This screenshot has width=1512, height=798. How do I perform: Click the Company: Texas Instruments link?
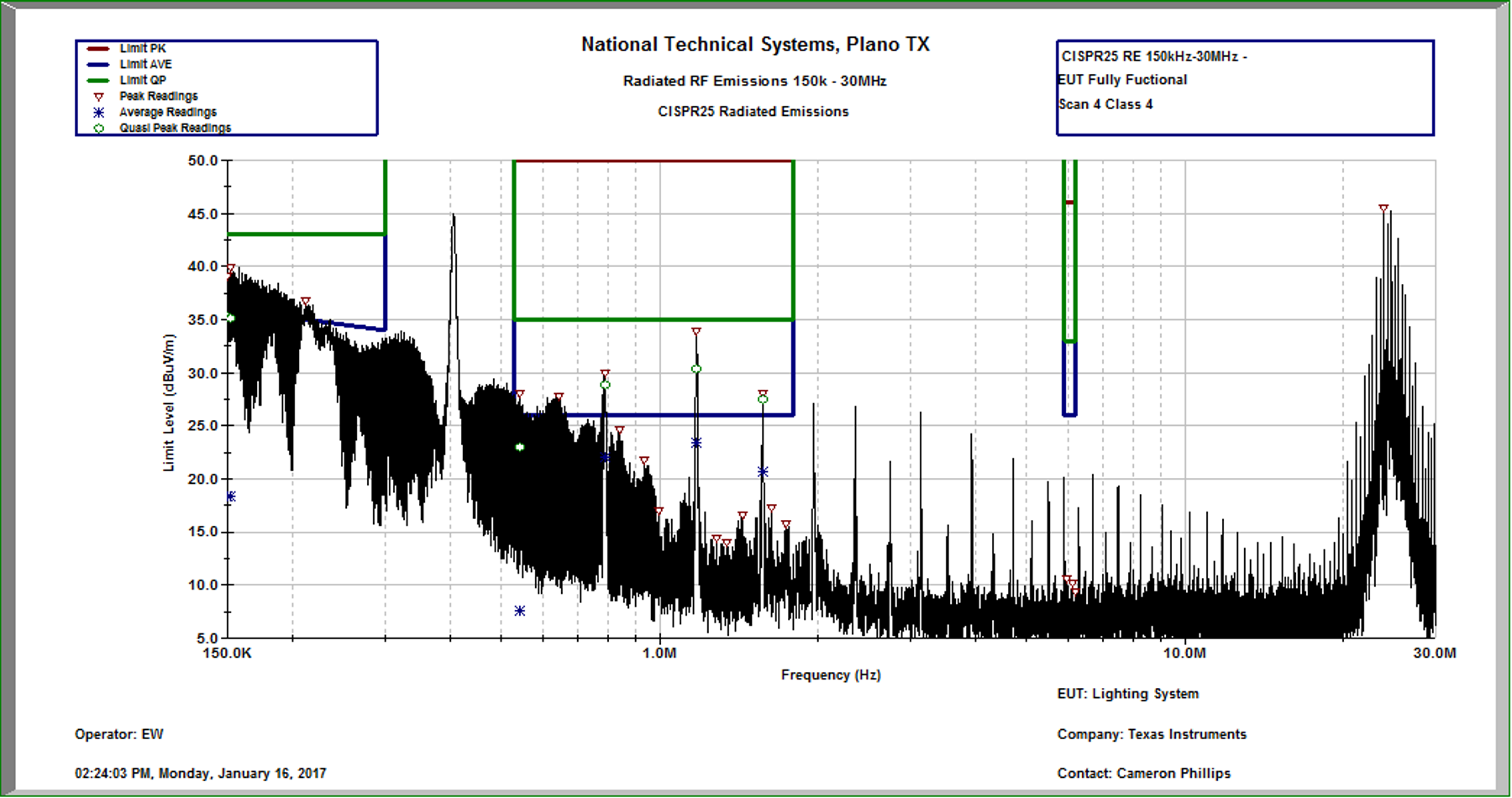1152,733
